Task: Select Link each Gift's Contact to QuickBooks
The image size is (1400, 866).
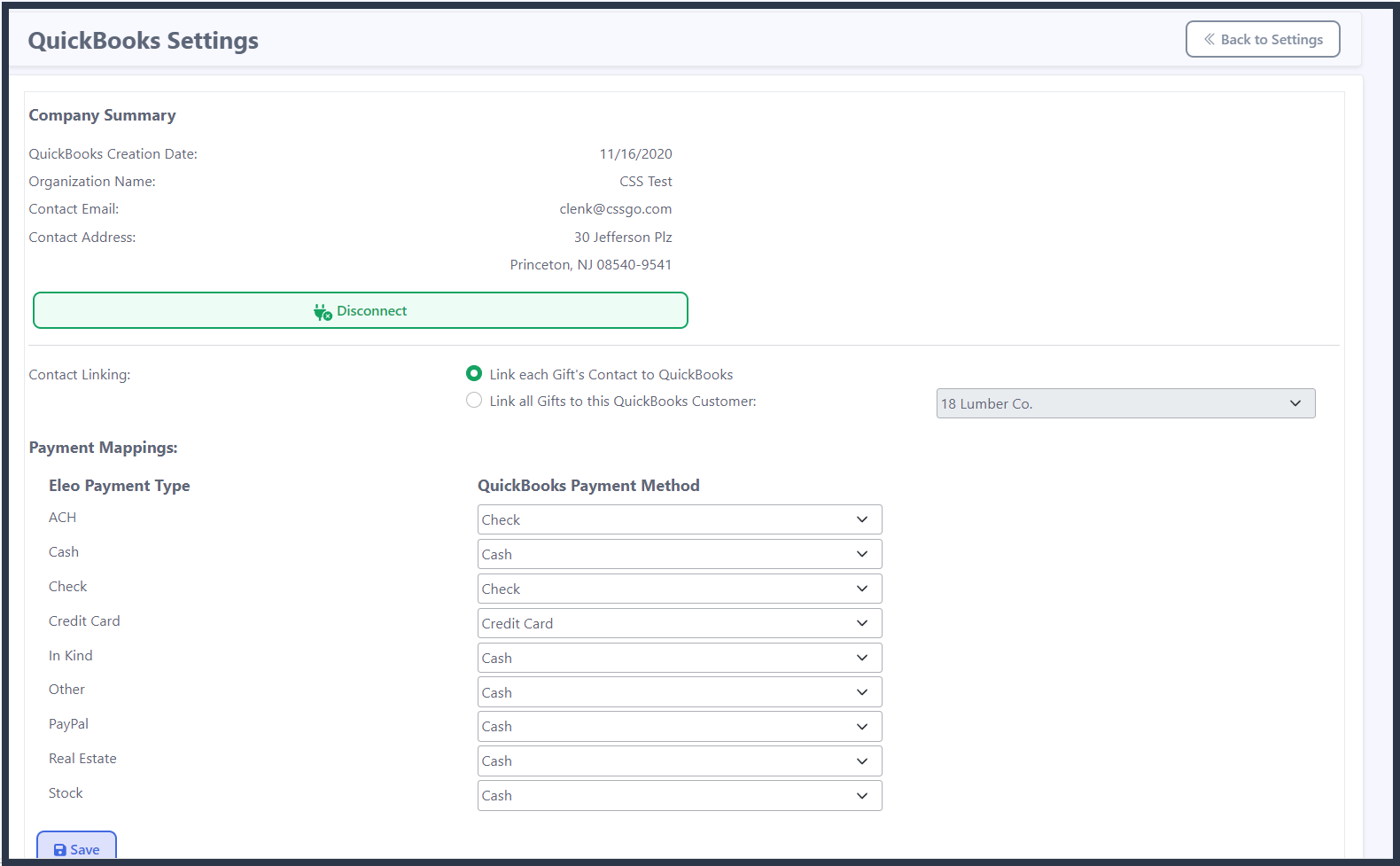Action: point(474,374)
